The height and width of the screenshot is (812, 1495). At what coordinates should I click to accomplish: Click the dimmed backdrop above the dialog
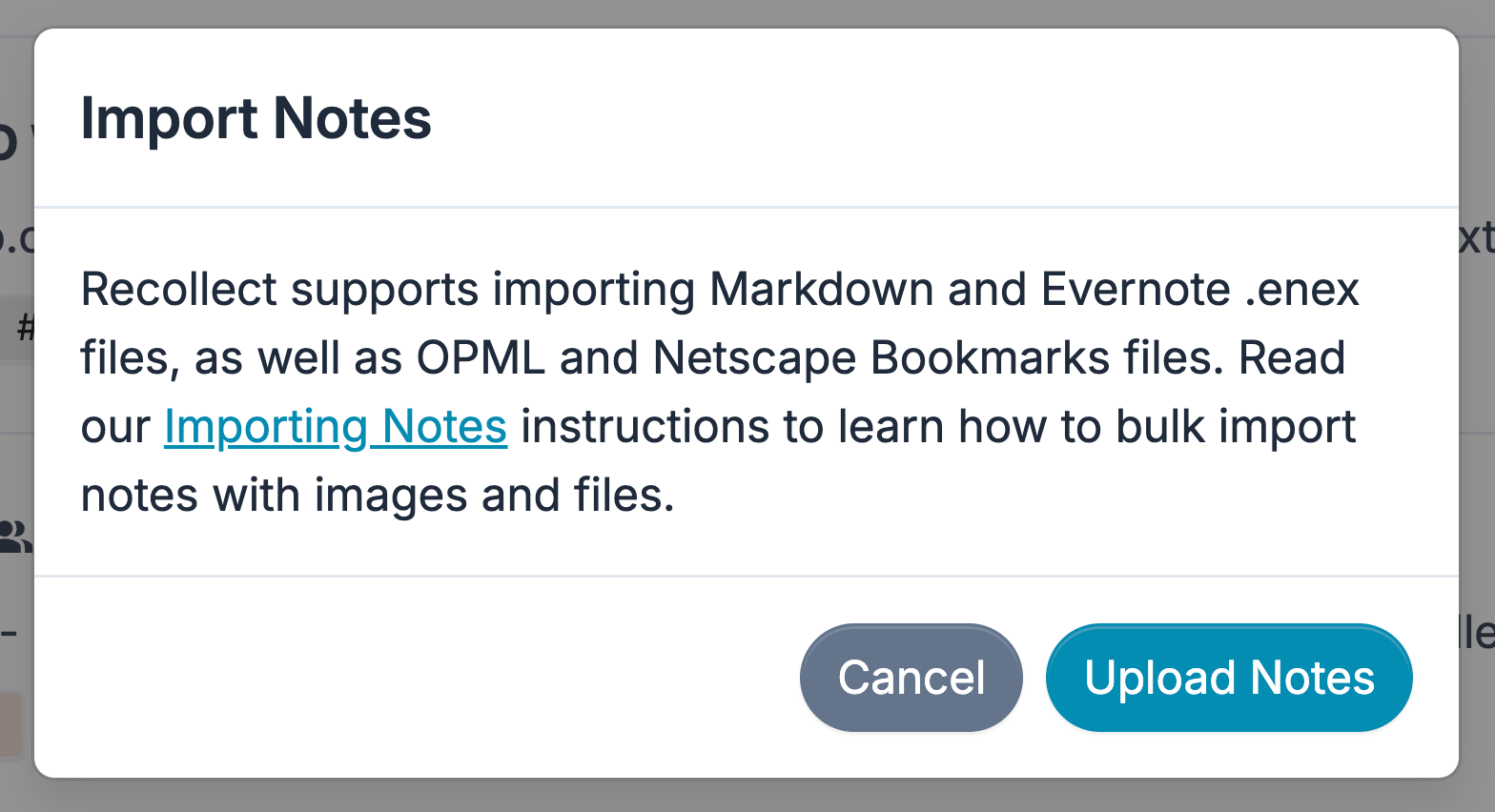click(x=747, y=13)
